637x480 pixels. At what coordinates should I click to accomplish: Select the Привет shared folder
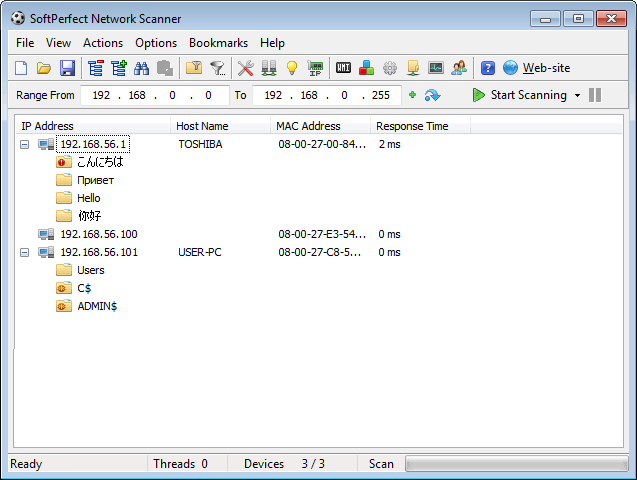pos(95,180)
